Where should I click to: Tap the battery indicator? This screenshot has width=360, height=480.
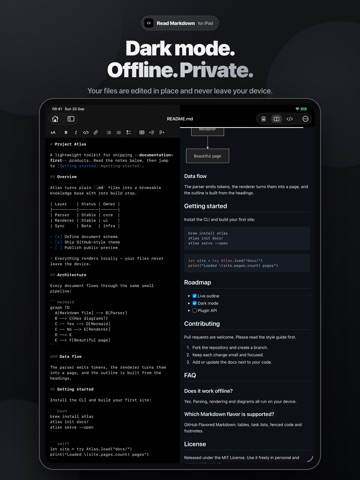pos(304,109)
